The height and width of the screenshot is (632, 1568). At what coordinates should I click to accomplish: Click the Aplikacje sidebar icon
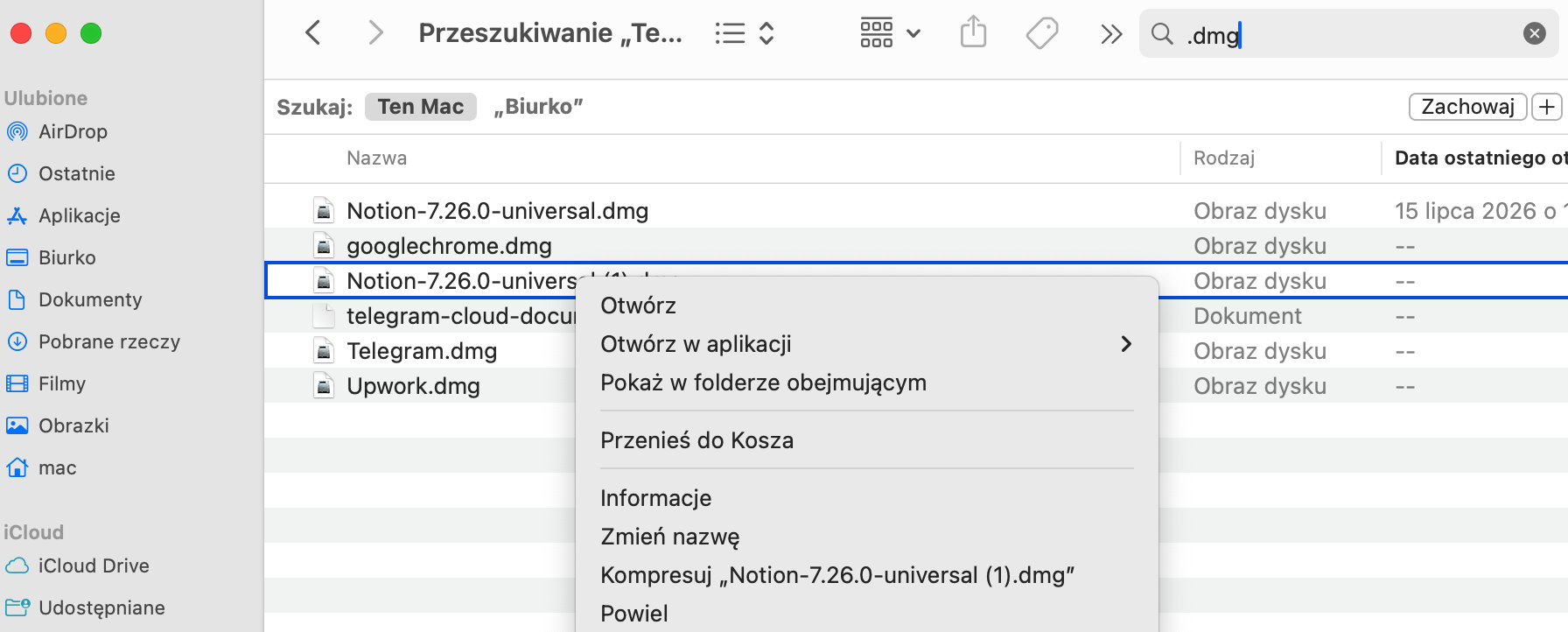(17, 215)
